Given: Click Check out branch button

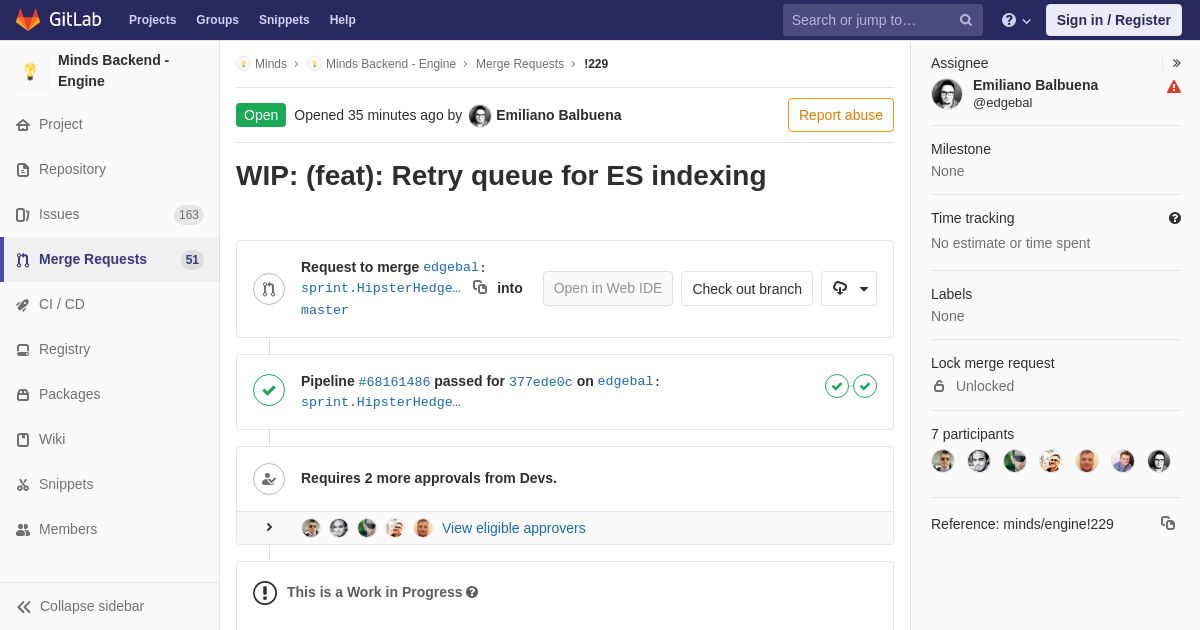Looking at the screenshot, I should click(747, 288).
